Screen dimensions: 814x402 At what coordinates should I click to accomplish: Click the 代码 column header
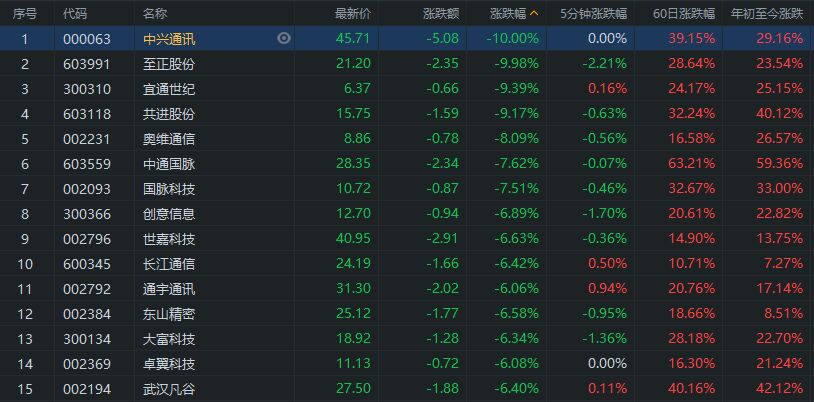pos(75,14)
